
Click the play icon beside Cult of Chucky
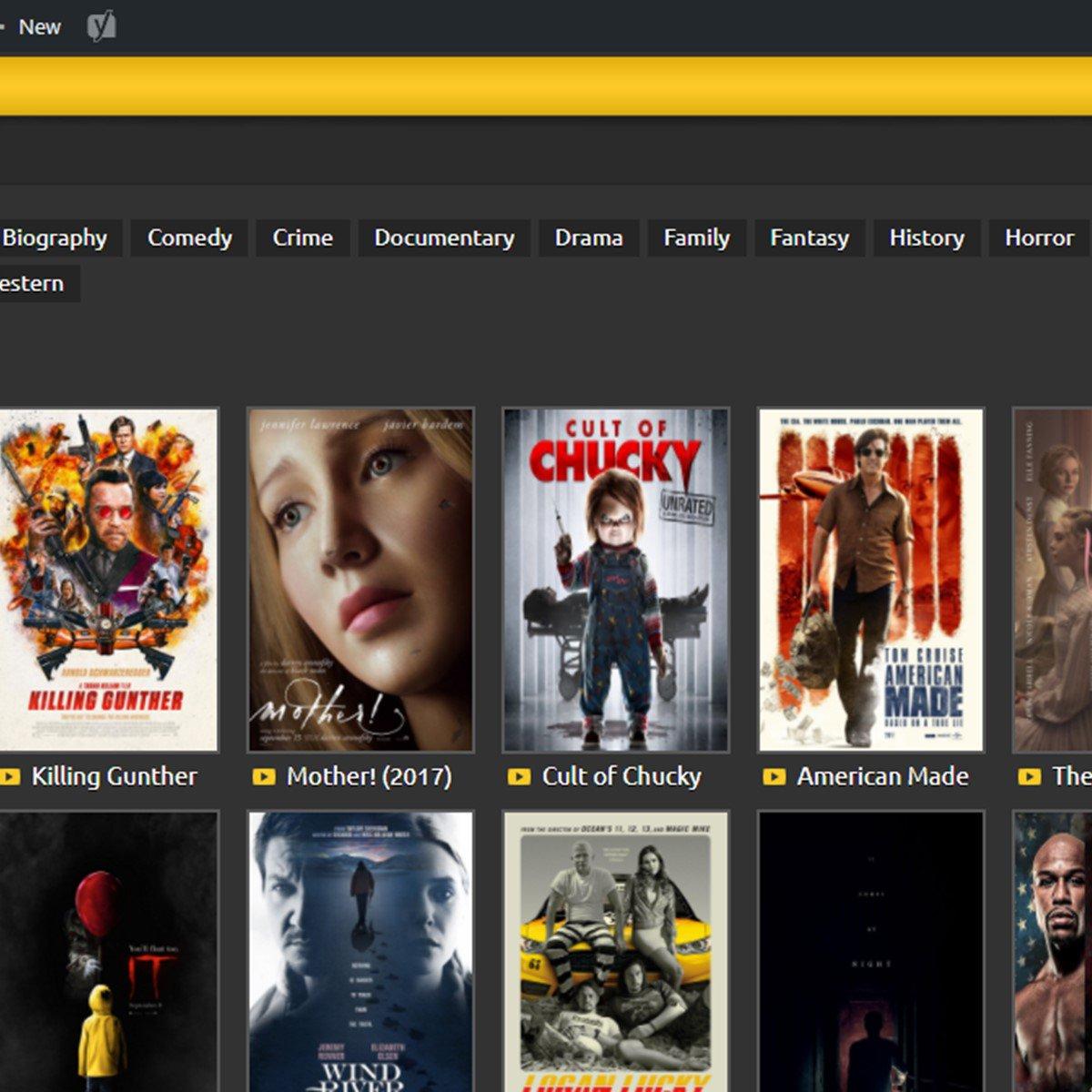tap(519, 777)
